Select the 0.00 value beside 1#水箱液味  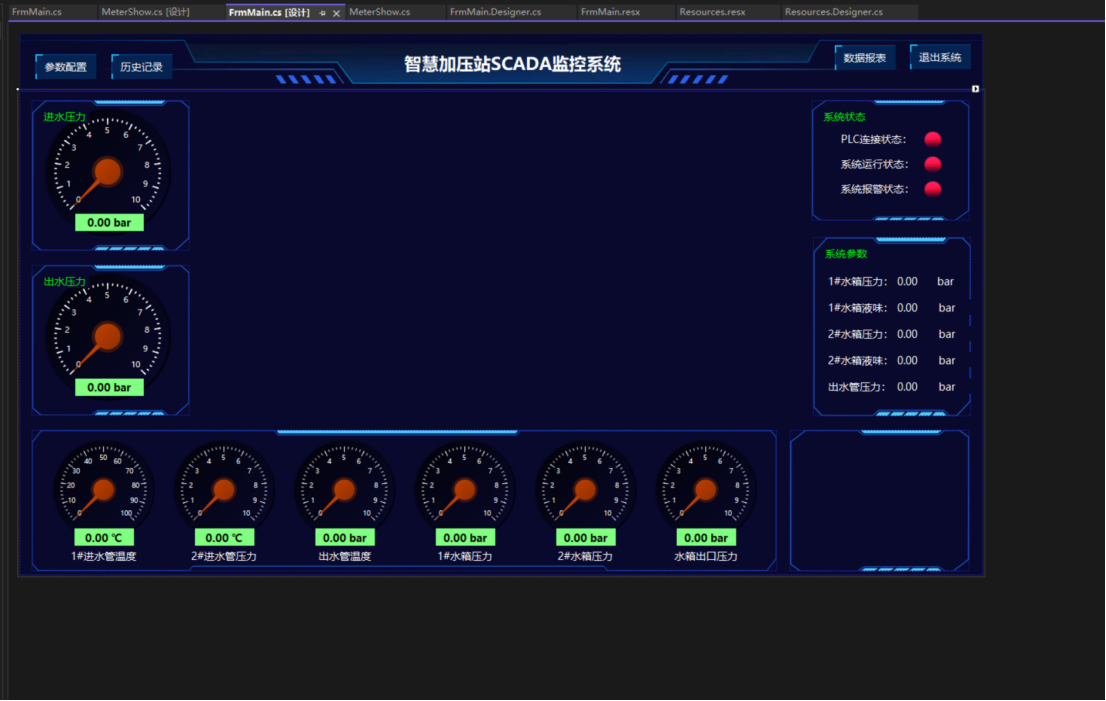(907, 307)
